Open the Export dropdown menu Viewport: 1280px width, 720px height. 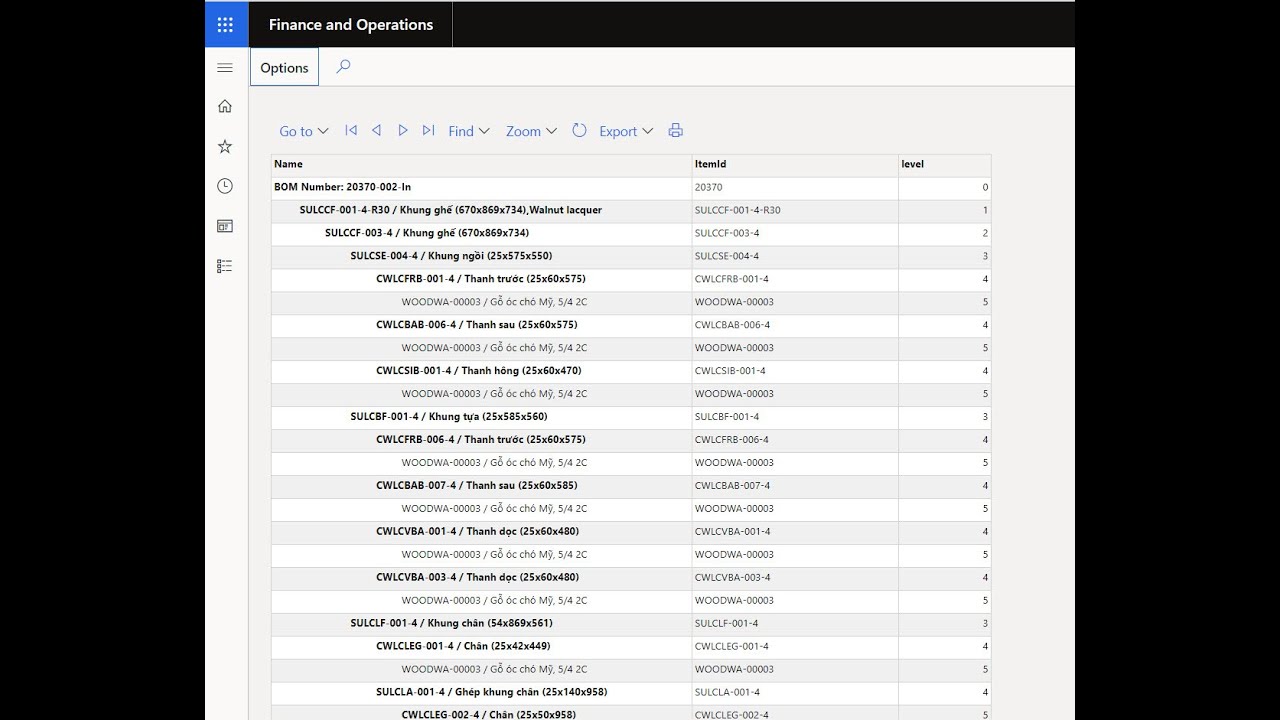(x=626, y=131)
